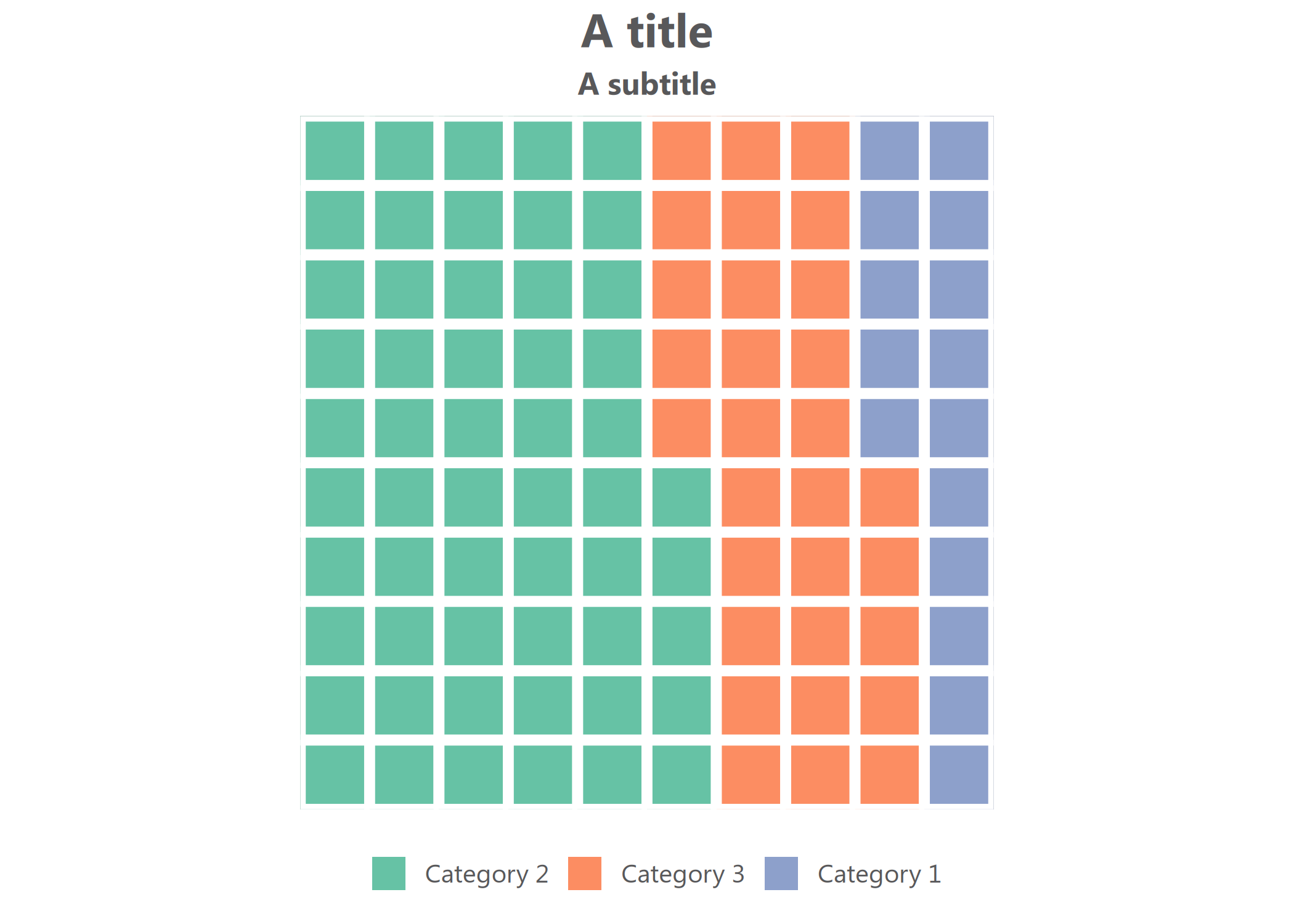Viewport: 1294px width, 924px height.
Task: Choose the last orange square in the top row
Action: point(820,150)
